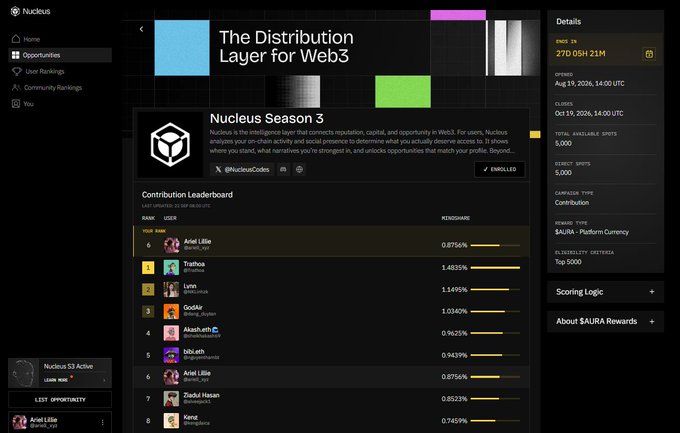Click GodAir's 1.0340% mindshare bar
This screenshot has width=680, height=433.
(x=495, y=311)
